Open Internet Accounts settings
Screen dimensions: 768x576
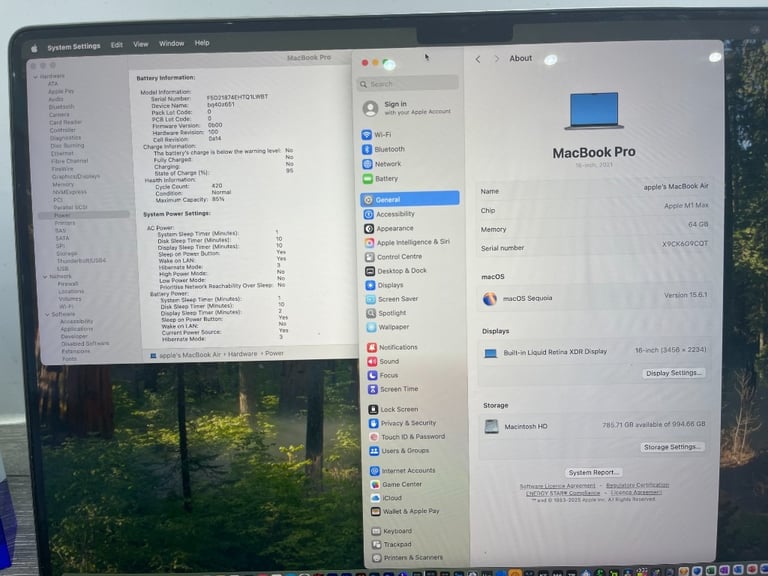click(x=403, y=471)
